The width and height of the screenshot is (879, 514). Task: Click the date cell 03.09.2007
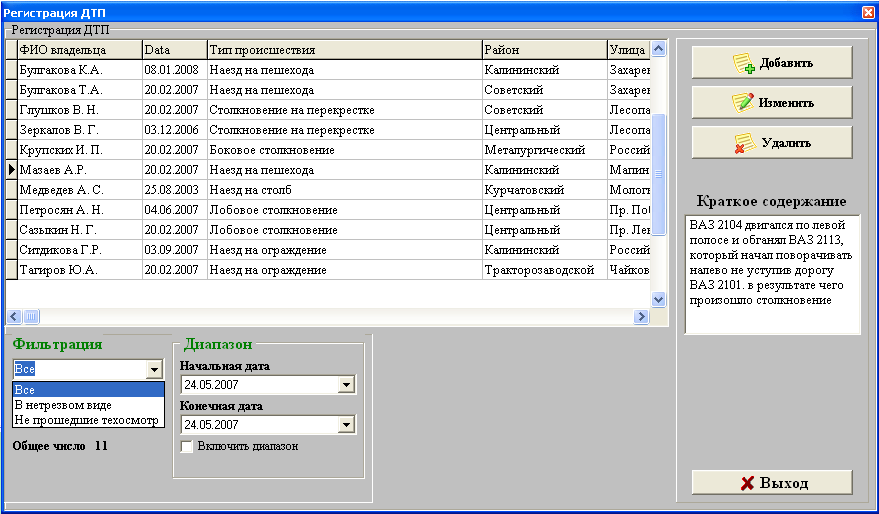(175, 250)
